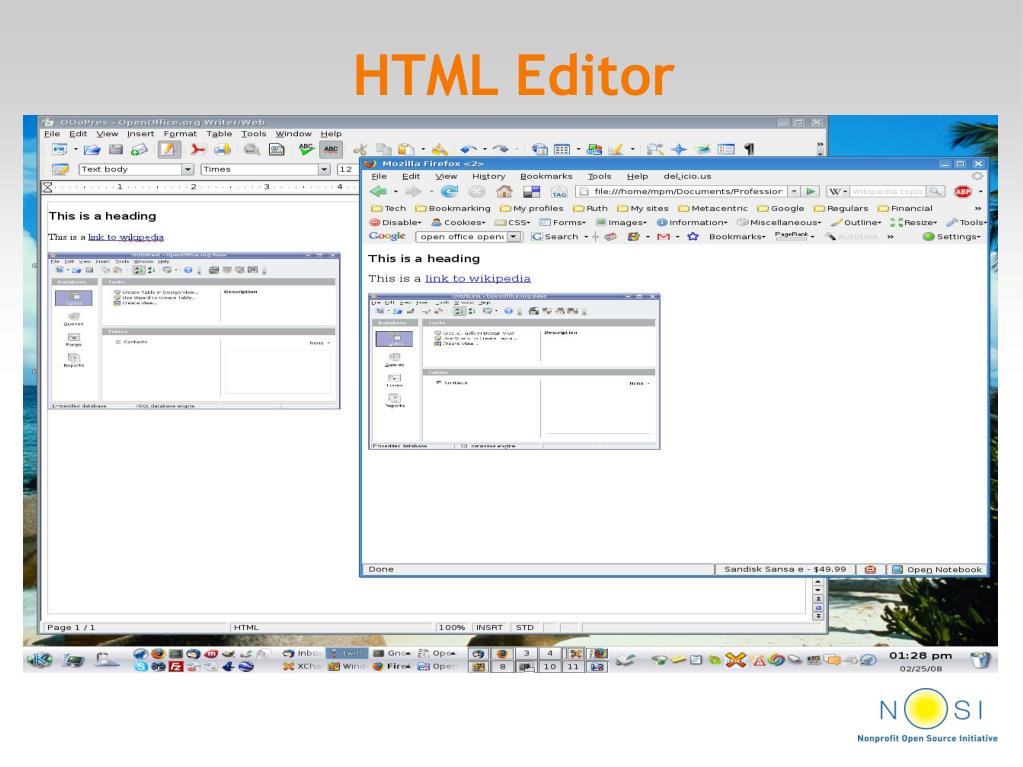Image resolution: width=1023 pixels, height=767 pixels.
Task: Open the Format menu in Writer
Action: point(180,134)
